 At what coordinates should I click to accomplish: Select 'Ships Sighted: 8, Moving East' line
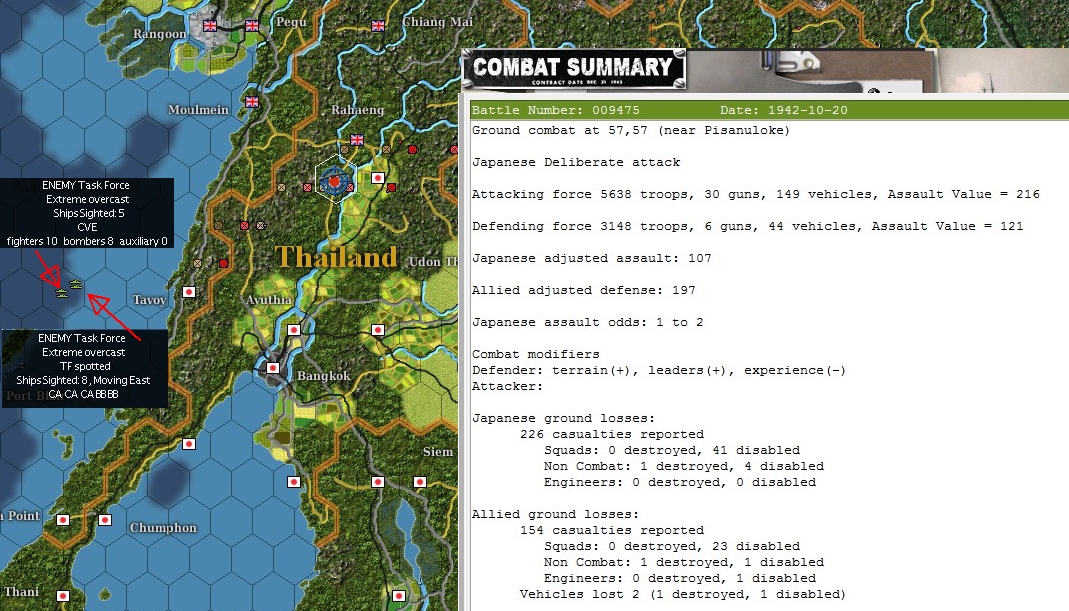coord(83,380)
